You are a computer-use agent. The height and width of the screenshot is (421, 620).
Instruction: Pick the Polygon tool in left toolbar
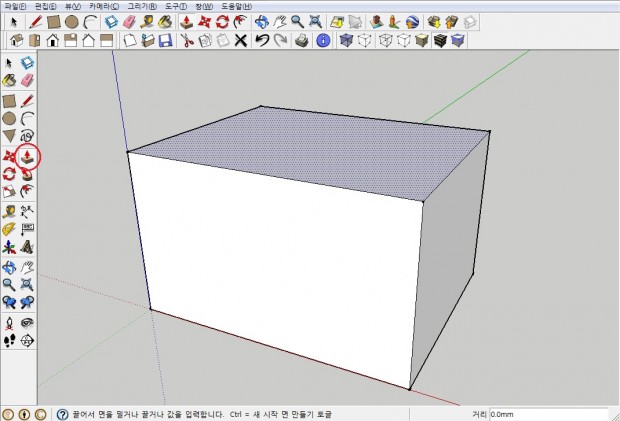pos(9,136)
